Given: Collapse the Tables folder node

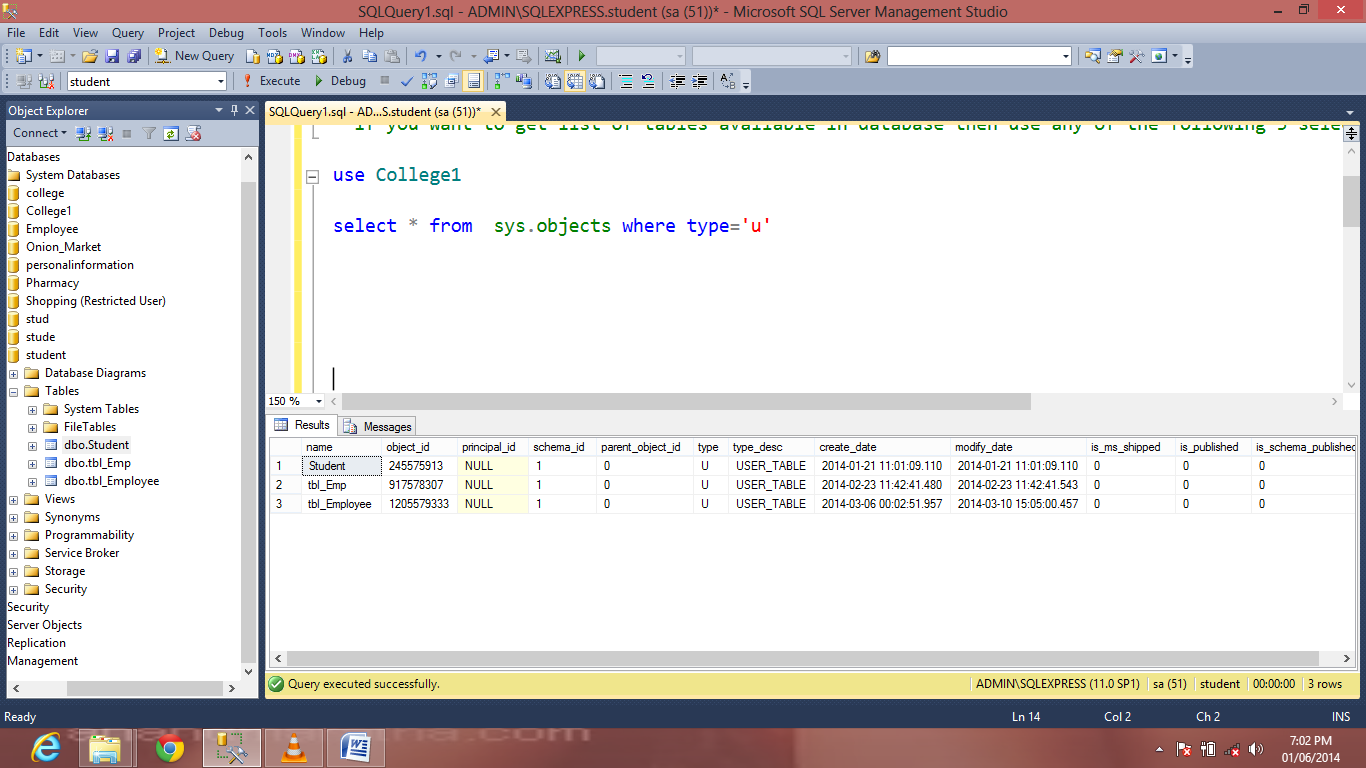Looking at the screenshot, I should [x=14, y=391].
